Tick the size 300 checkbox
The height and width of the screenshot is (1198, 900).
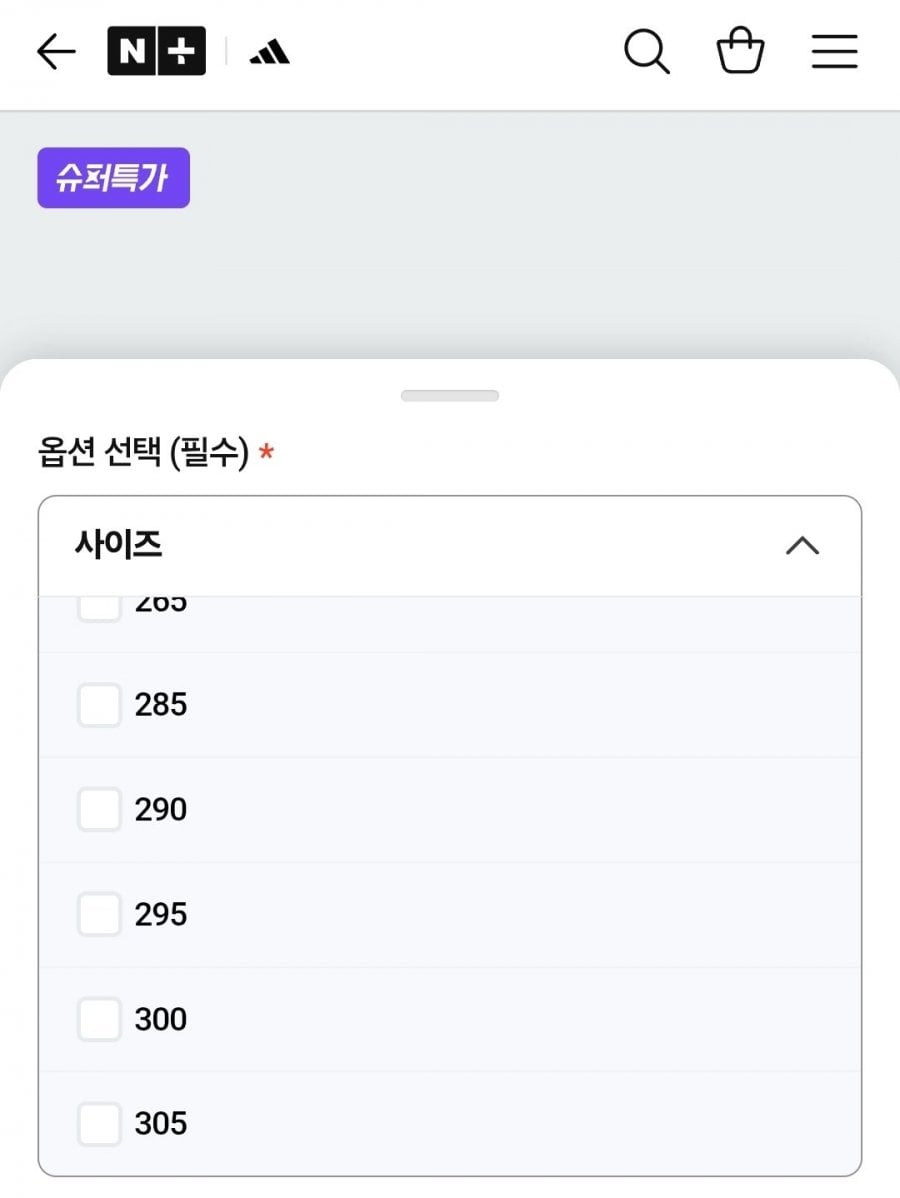99,1018
